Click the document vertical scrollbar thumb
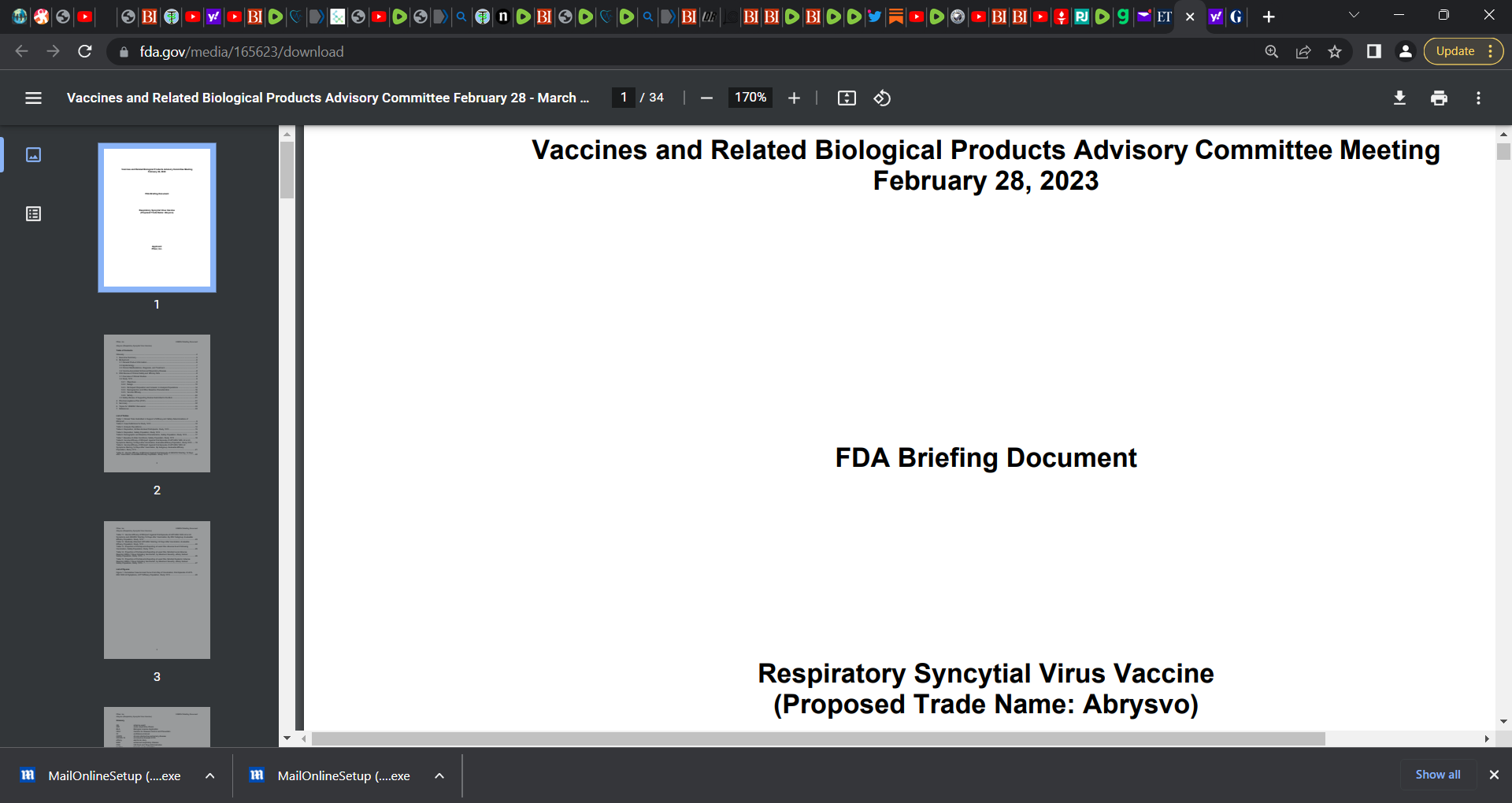Viewport: 1512px width, 803px height. (x=1503, y=151)
